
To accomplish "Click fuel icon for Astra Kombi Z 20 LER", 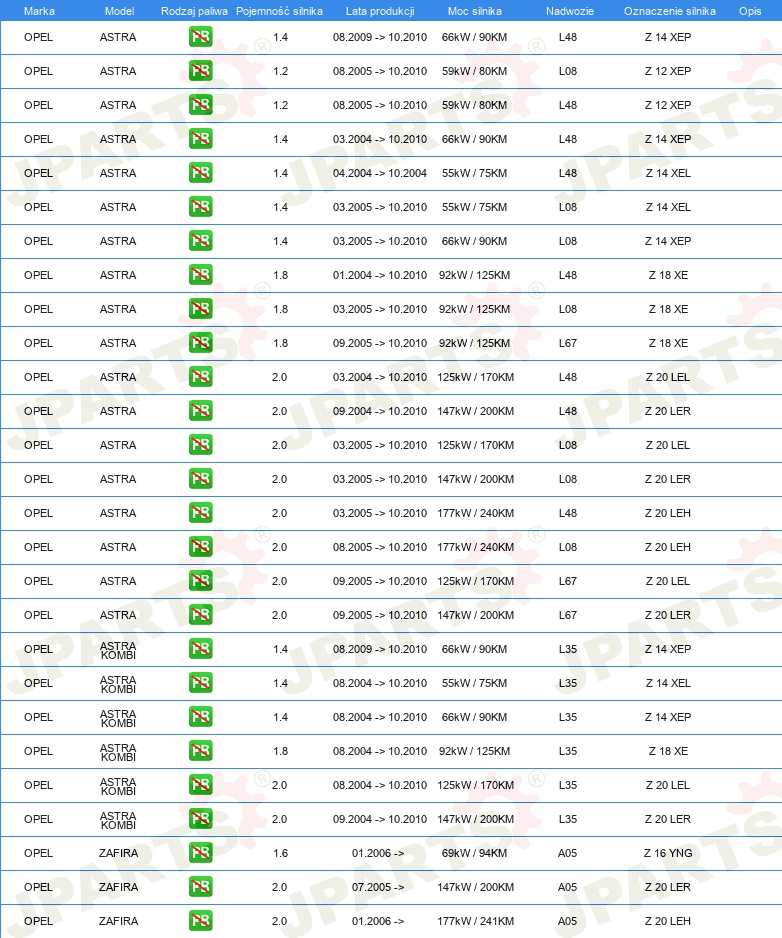I will (x=200, y=819).
